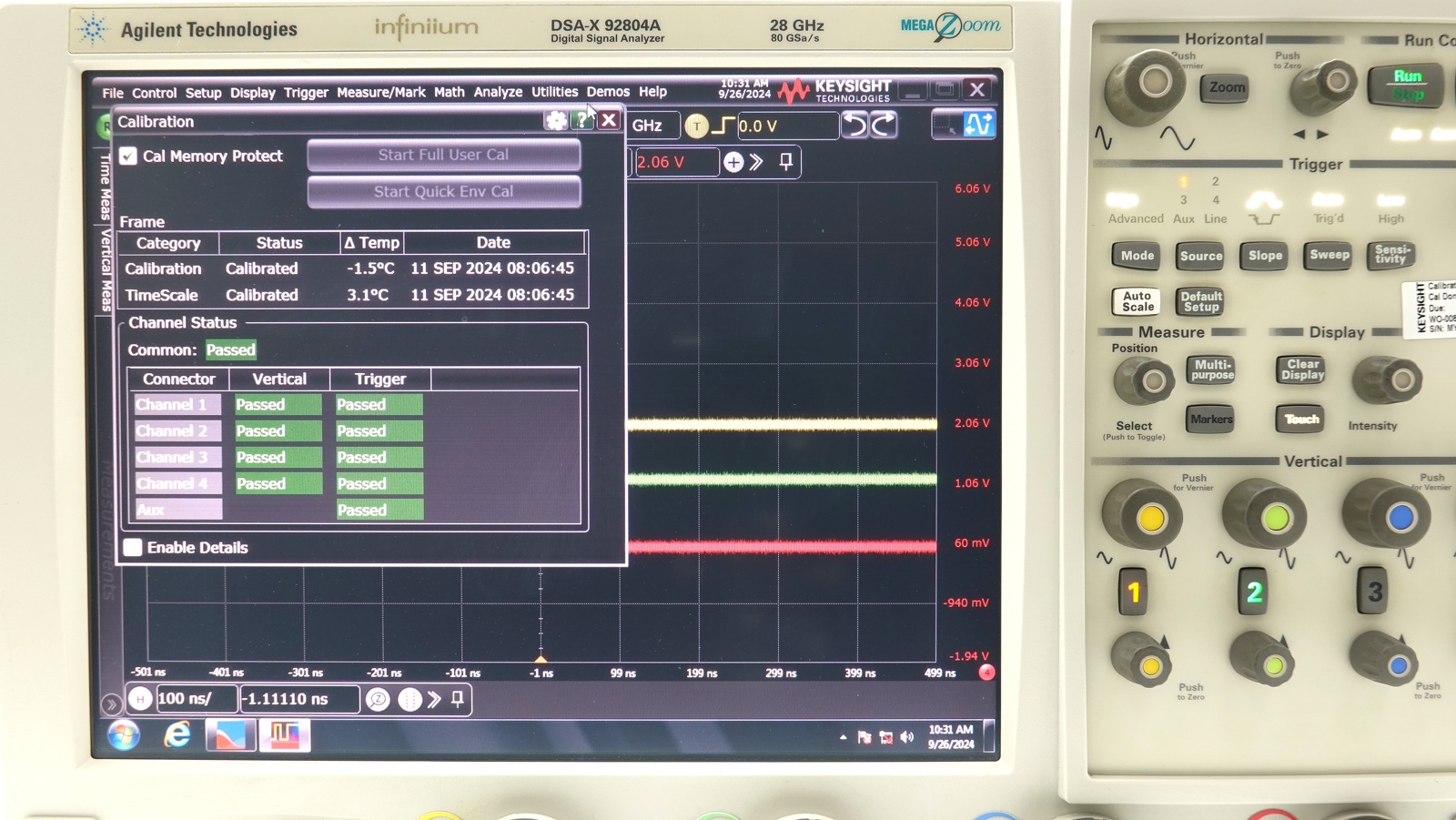Click the Show desktop strip
The width and height of the screenshot is (1456, 820).
click(x=989, y=736)
